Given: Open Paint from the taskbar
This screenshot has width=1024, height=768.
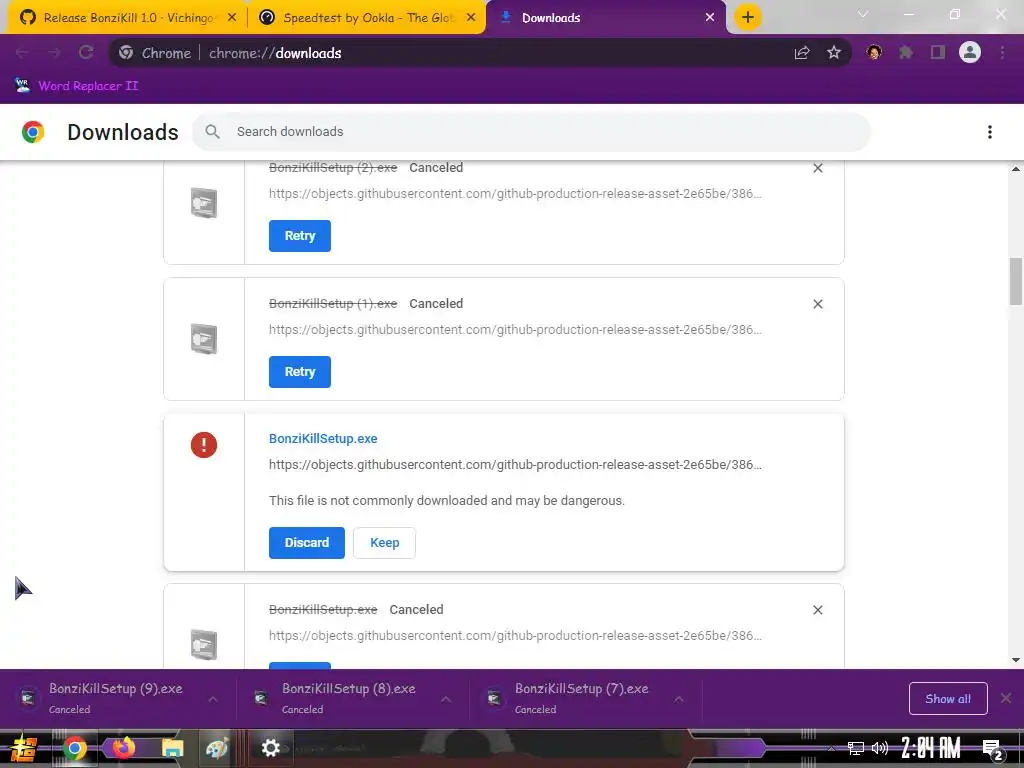Looking at the screenshot, I should point(217,748).
